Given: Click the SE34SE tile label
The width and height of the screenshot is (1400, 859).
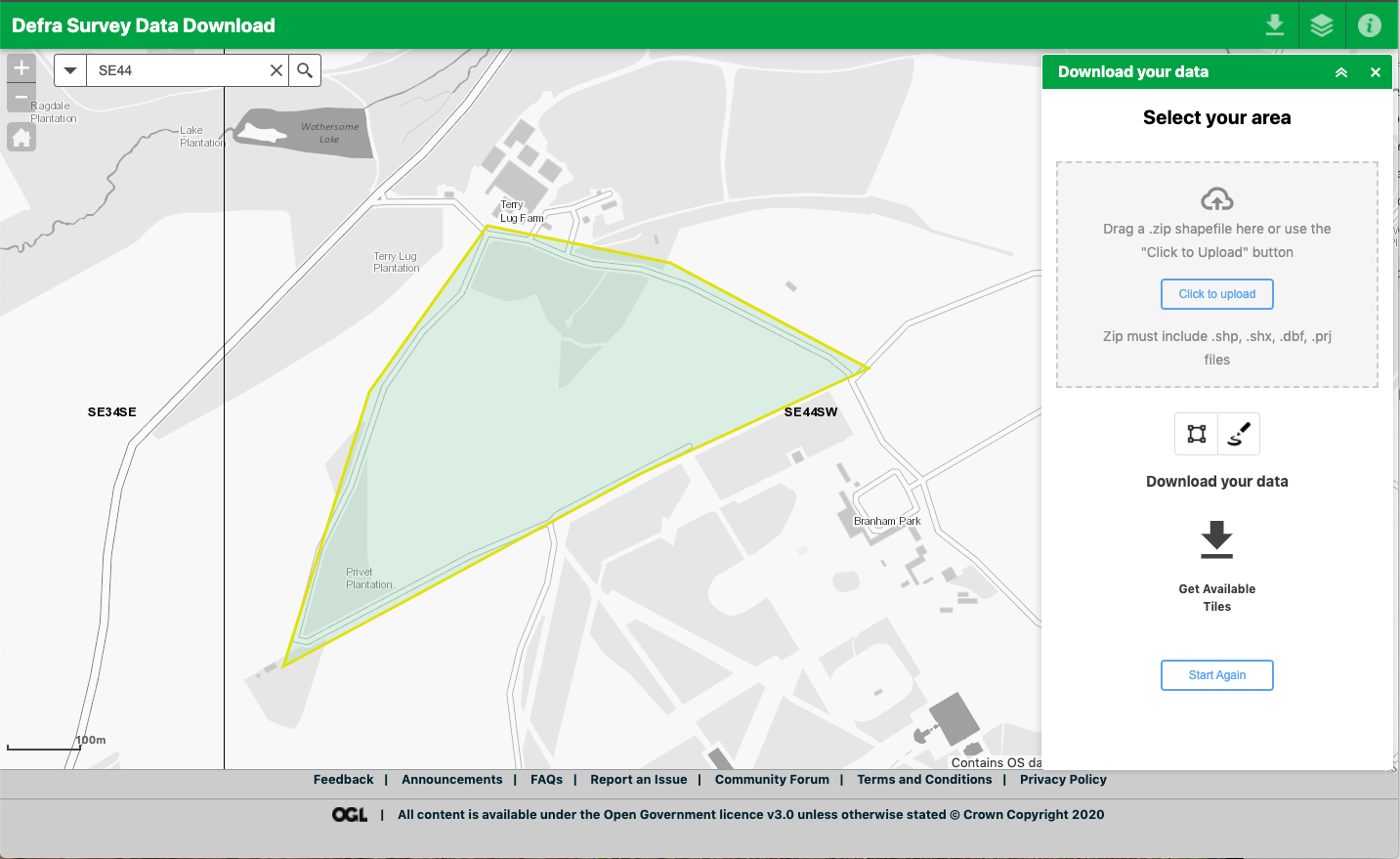Looking at the screenshot, I should coord(112,412).
